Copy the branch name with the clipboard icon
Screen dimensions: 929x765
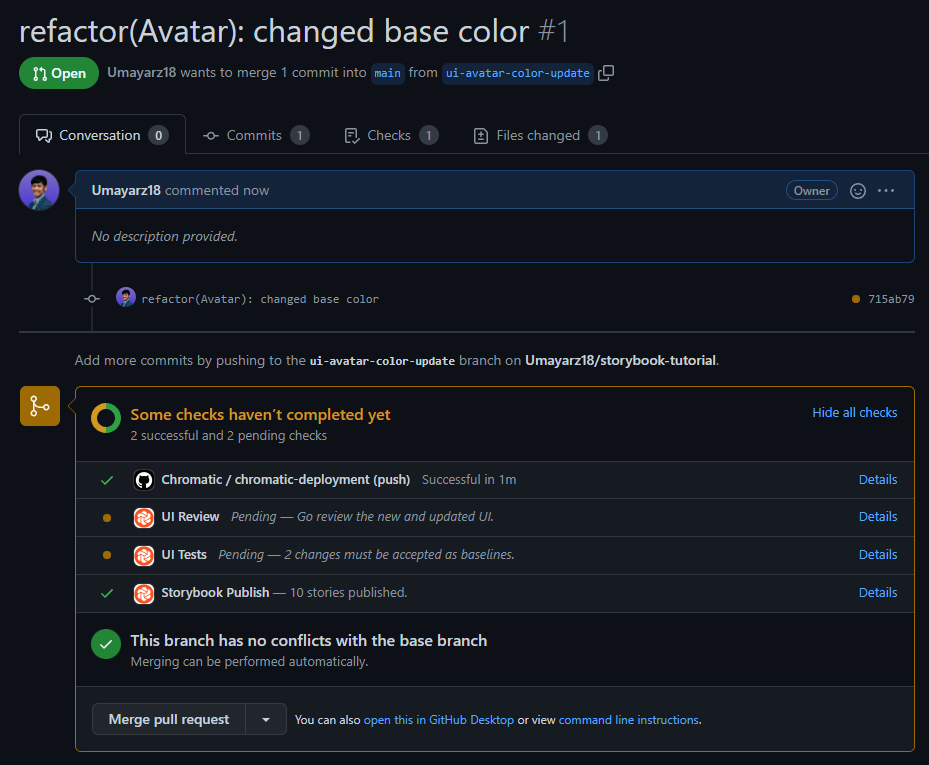606,73
